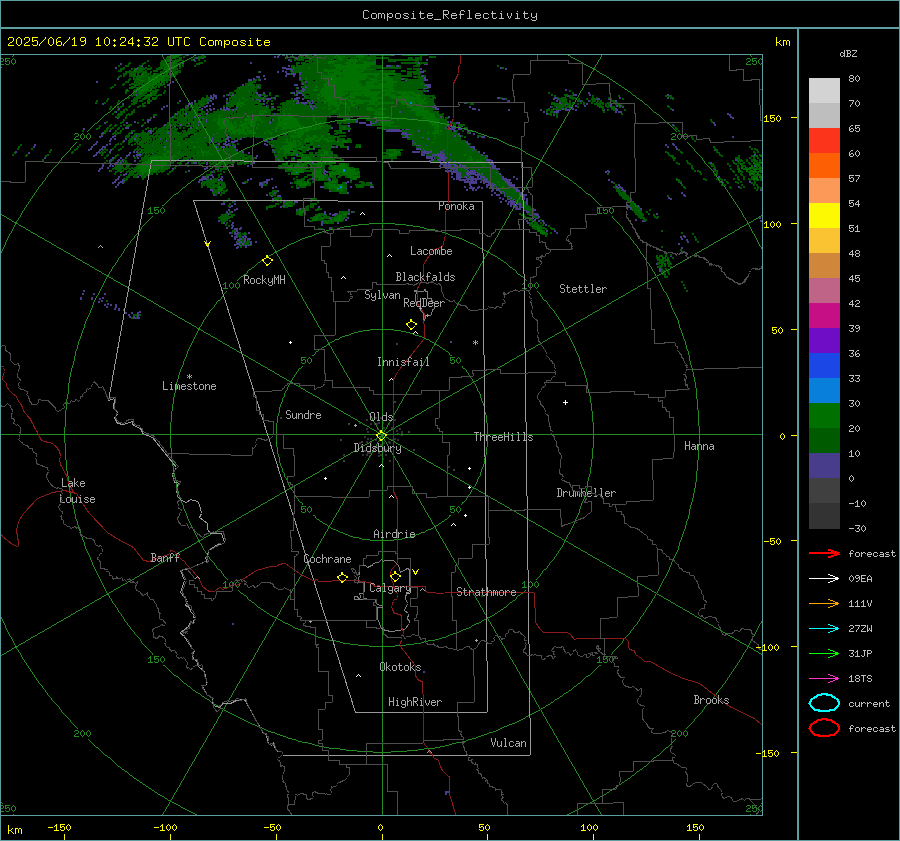Click the yellow diamond marker near RedDeer
This screenshot has width=900, height=841.
(x=411, y=325)
